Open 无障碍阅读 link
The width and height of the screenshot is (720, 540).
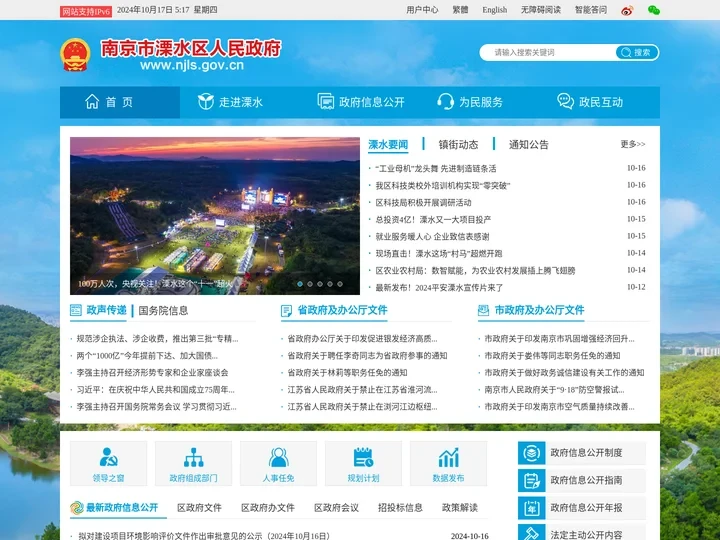541,10
